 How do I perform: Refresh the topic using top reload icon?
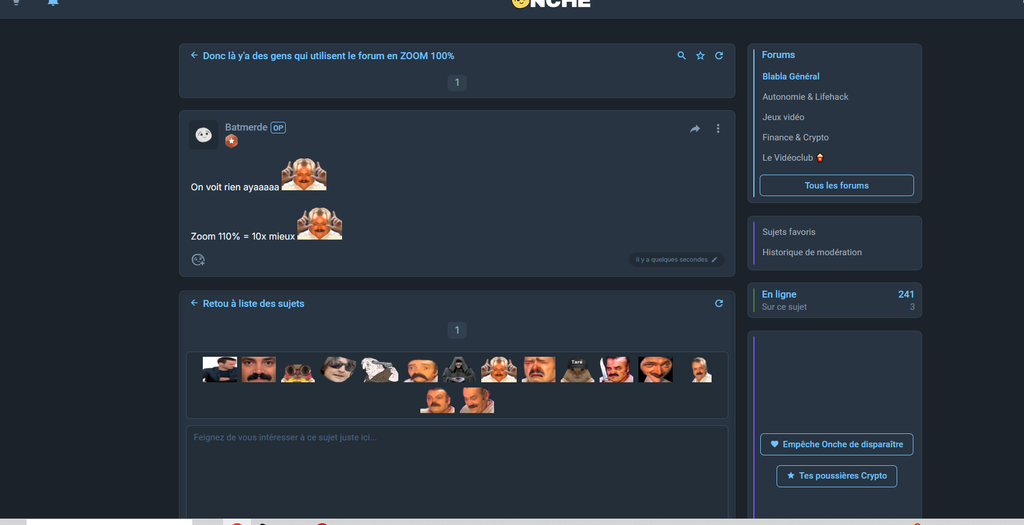(719, 56)
